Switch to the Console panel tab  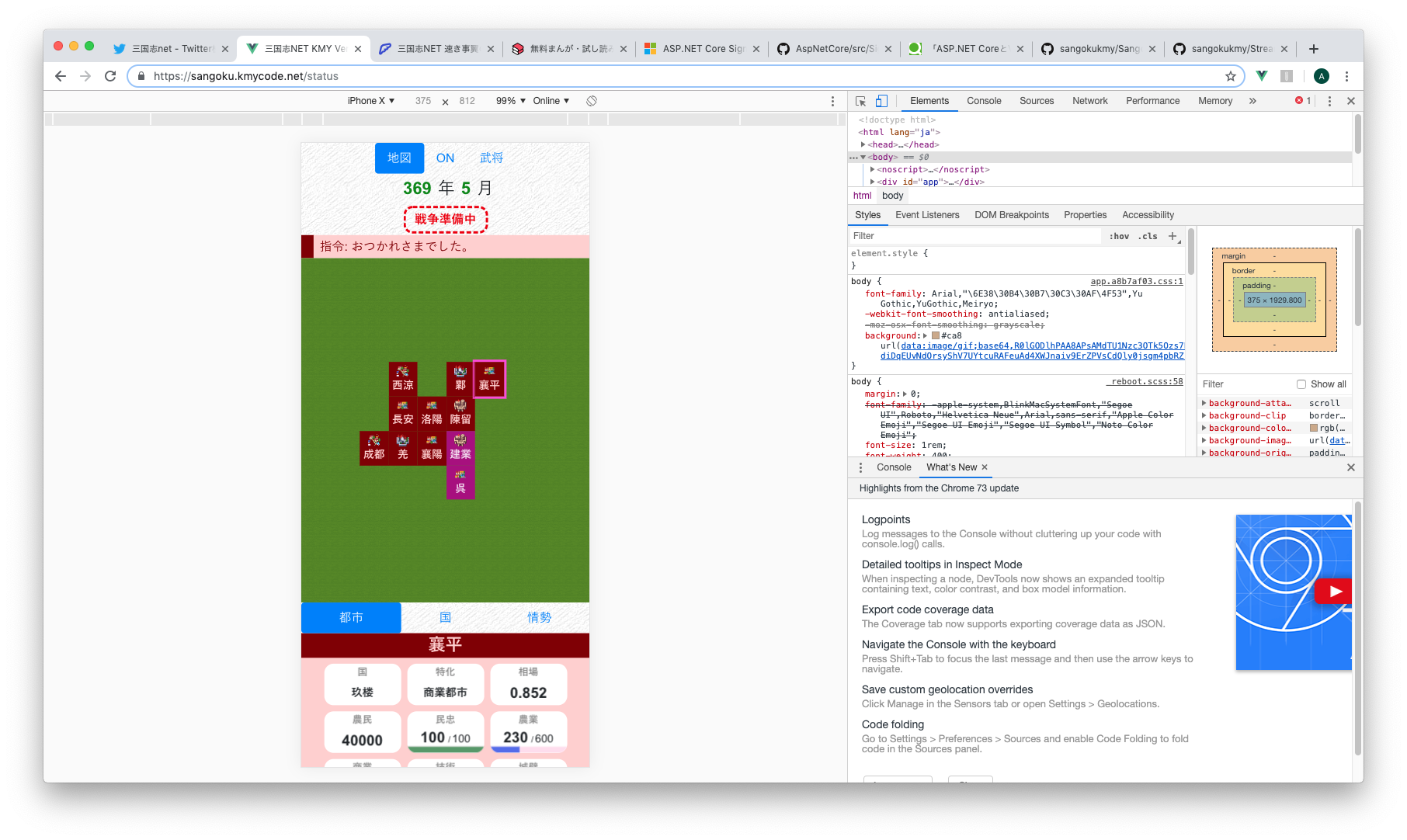pos(984,101)
